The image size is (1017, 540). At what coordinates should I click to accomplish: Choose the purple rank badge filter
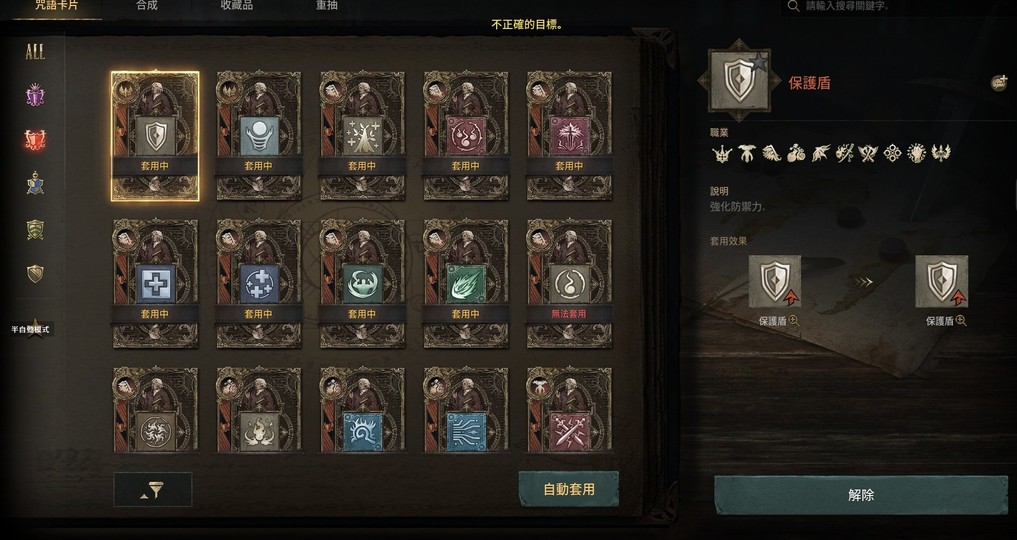point(35,95)
